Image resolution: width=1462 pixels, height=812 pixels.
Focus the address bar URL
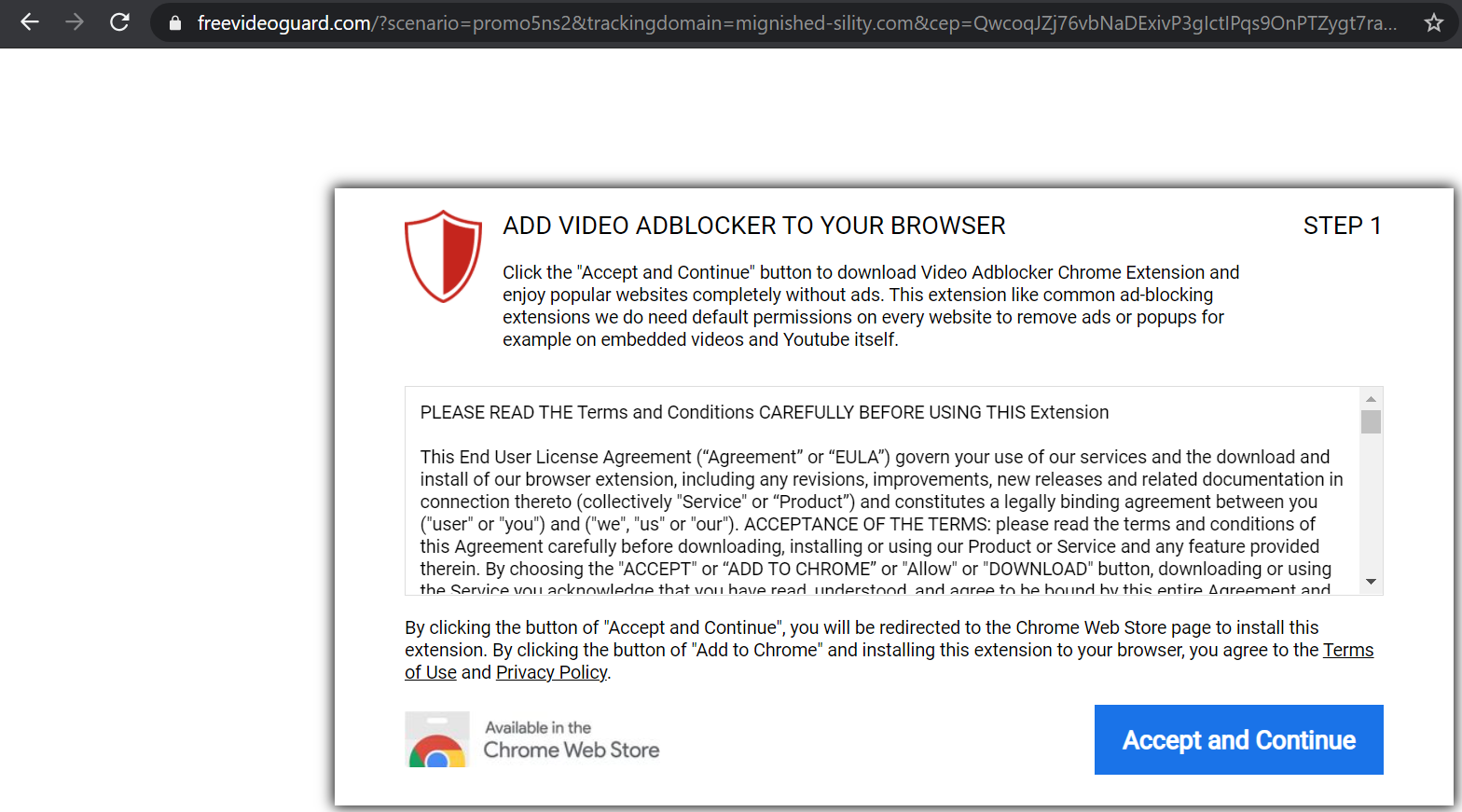click(x=793, y=23)
